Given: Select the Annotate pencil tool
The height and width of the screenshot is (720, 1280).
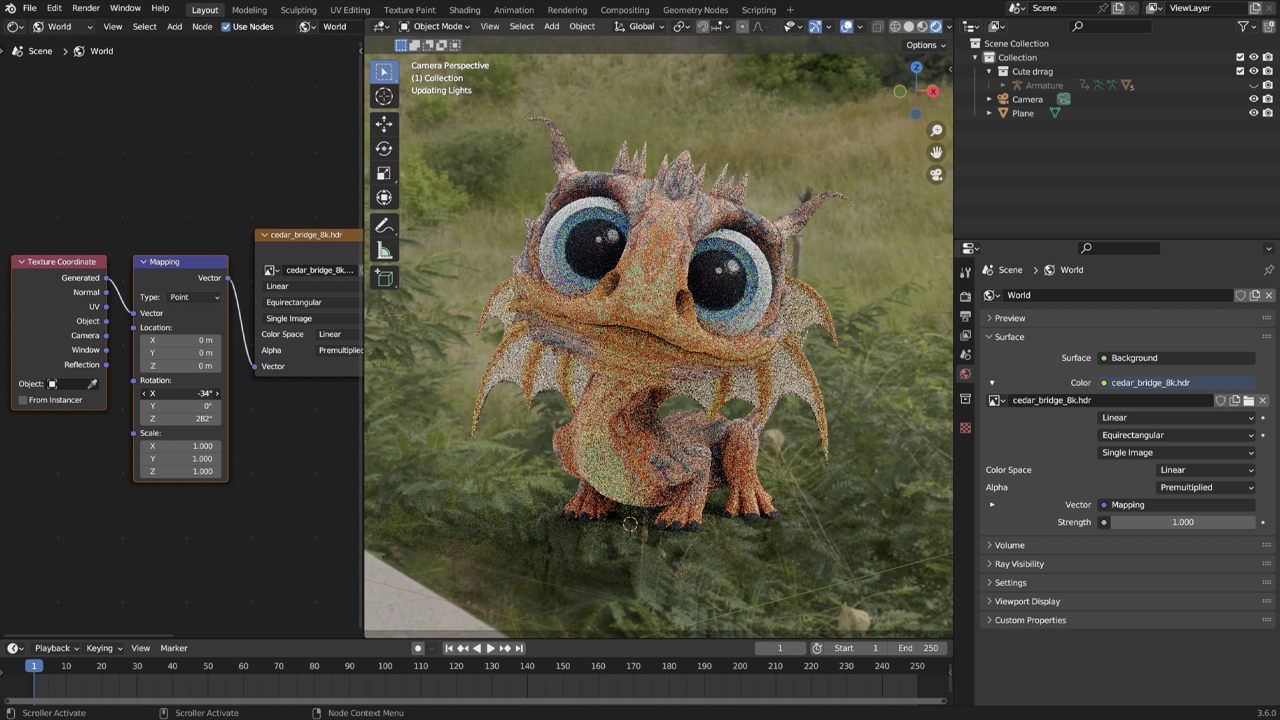Looking at the screenshot, I should point(384,226).
